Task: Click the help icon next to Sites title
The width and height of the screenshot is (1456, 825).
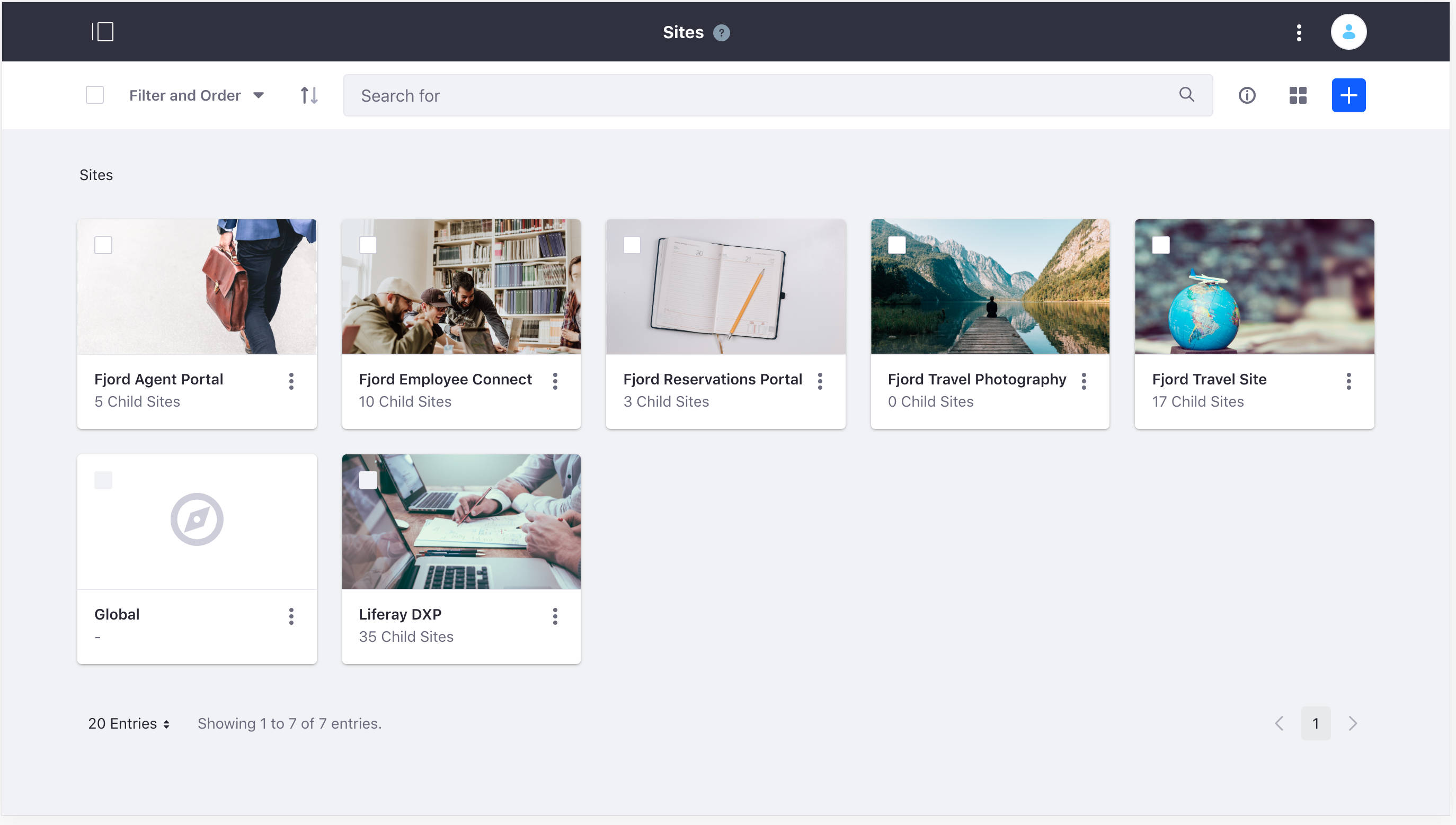Action: click(722, 32)
